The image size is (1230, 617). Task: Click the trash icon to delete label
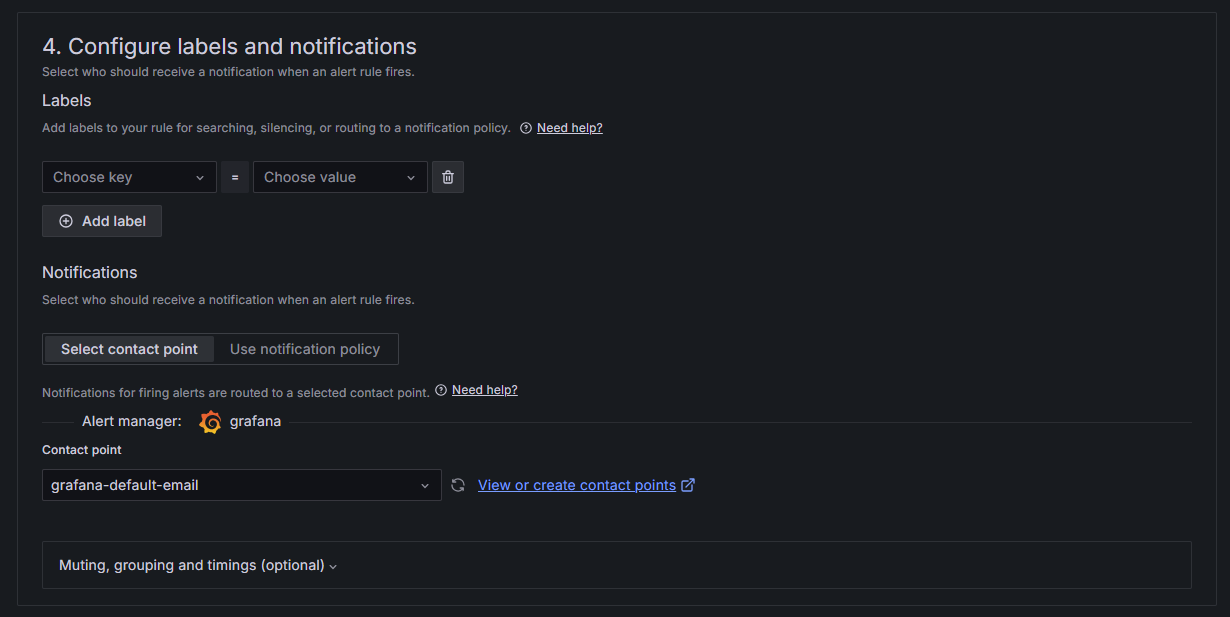click(x=448, y=177)
